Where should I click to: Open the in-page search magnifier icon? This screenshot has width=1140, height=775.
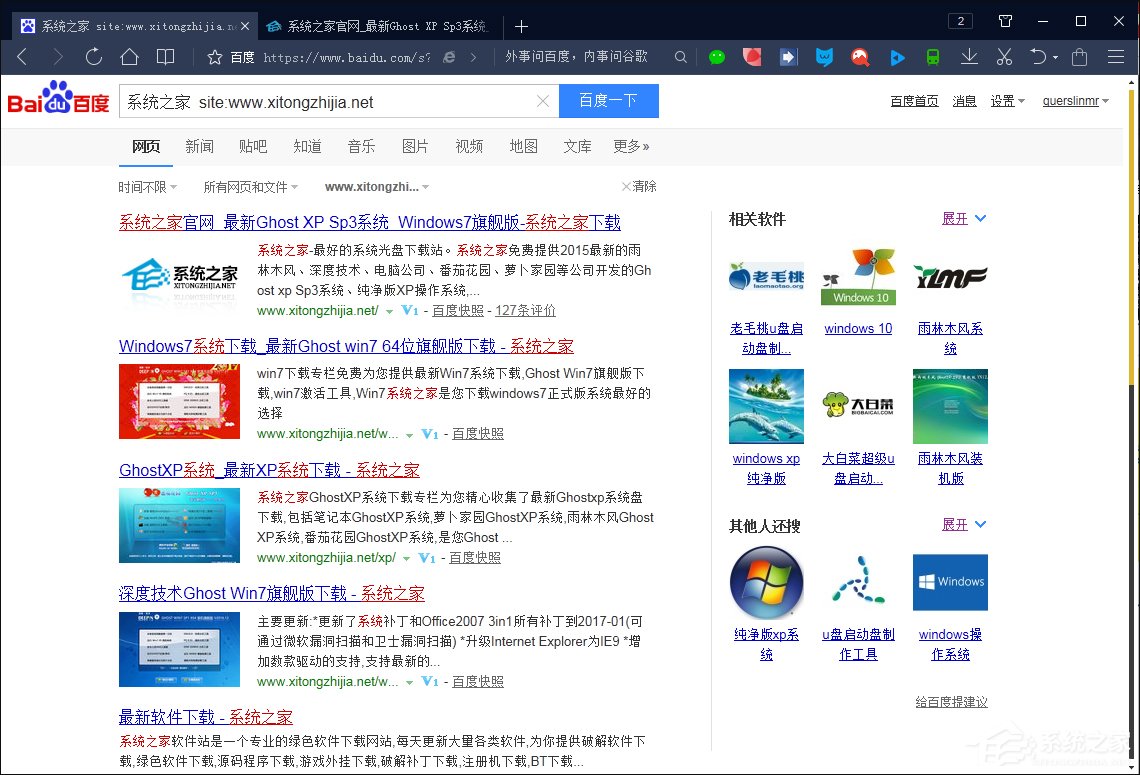(680, 57)
